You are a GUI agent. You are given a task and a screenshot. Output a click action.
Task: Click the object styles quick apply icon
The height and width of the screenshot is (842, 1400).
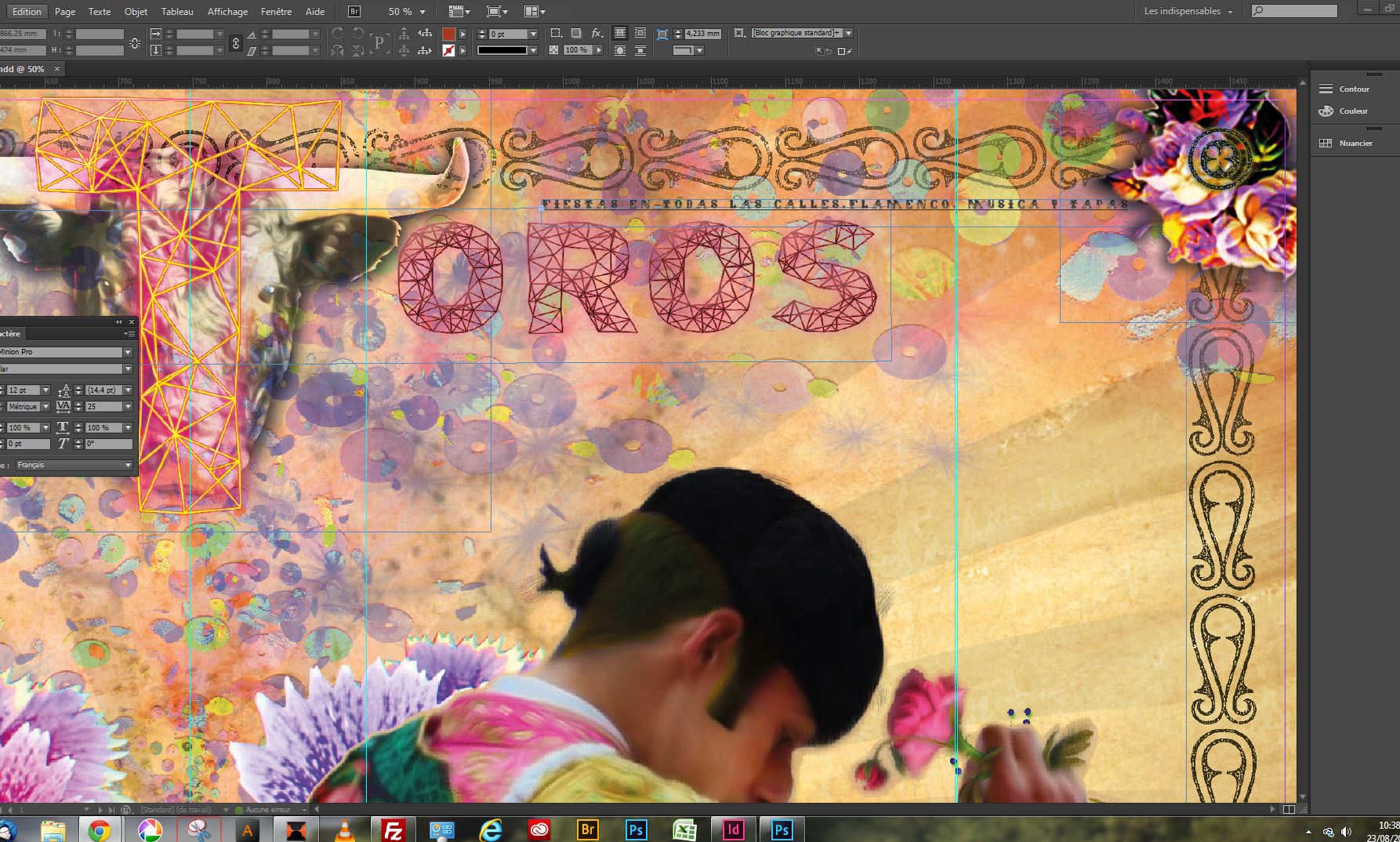click(739, 33)
